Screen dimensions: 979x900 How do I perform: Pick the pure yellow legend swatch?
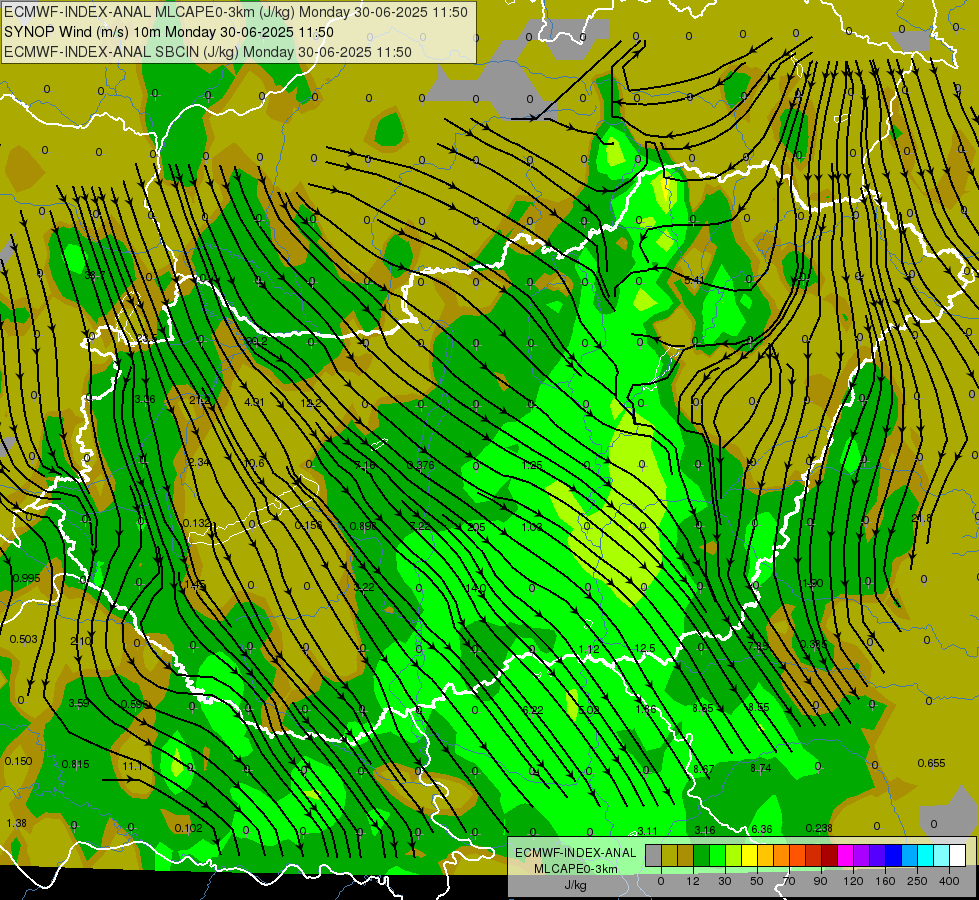tap(749, 855)
